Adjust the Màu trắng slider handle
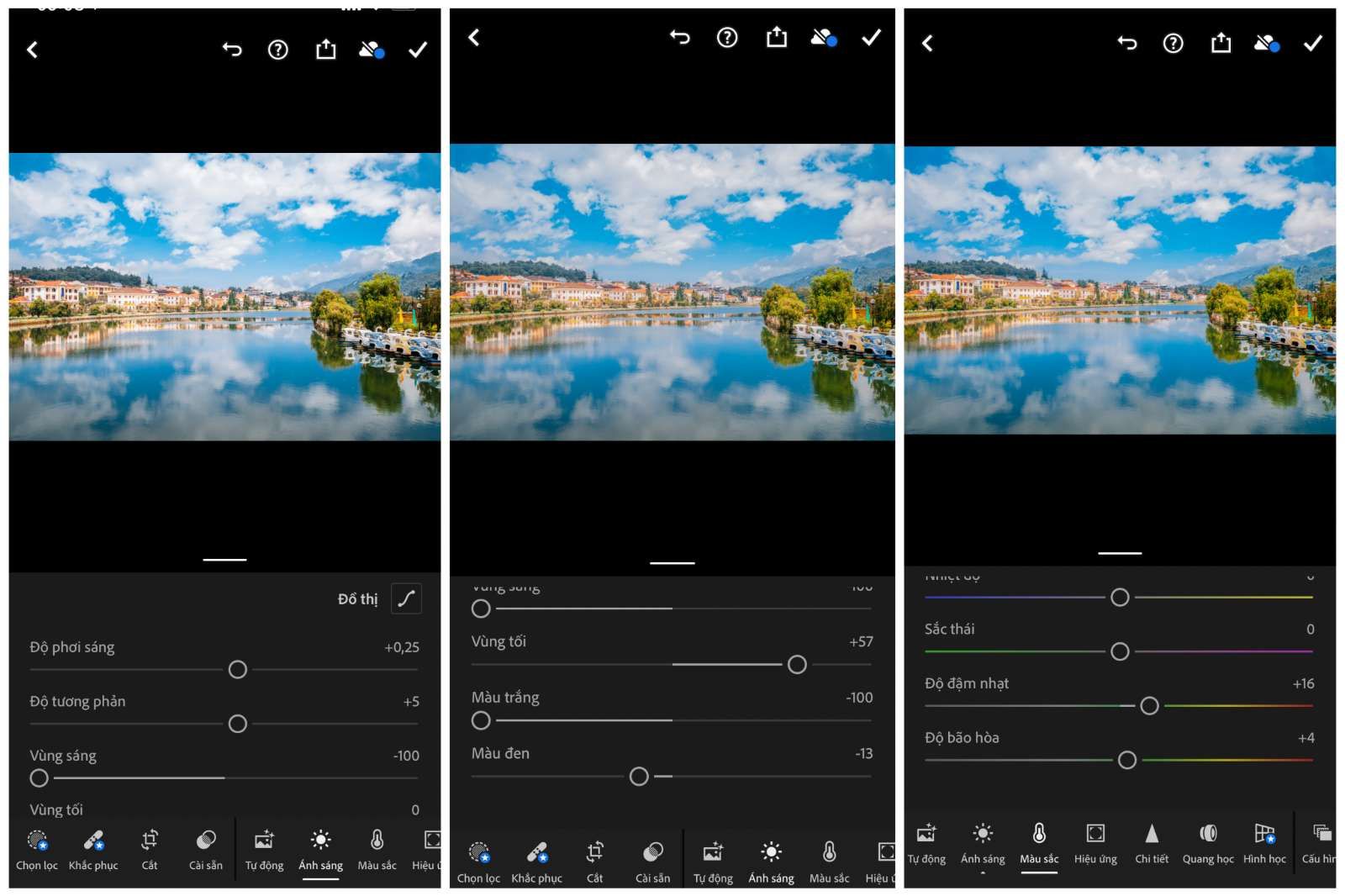The width and height of the screenshot is (1345, 896). tap(481, 720)
